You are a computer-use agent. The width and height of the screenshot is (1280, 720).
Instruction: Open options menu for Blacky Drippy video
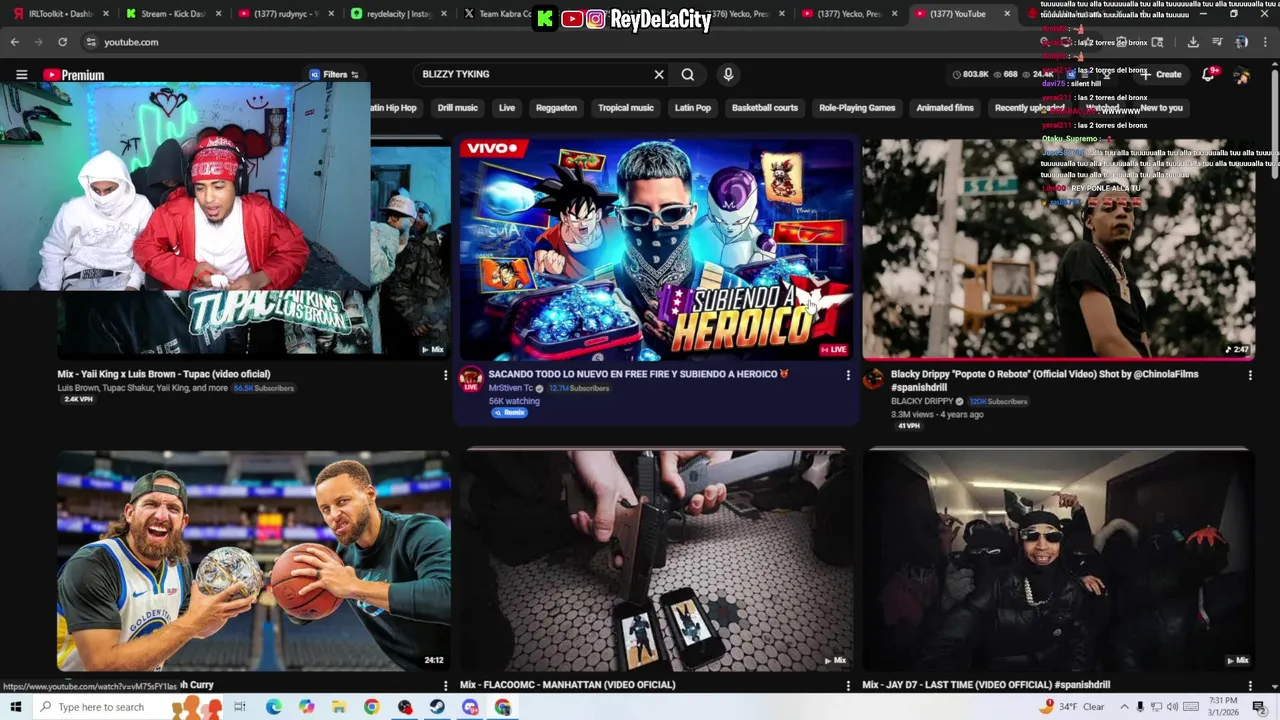pyautogui.click(x=1250, y=375)
